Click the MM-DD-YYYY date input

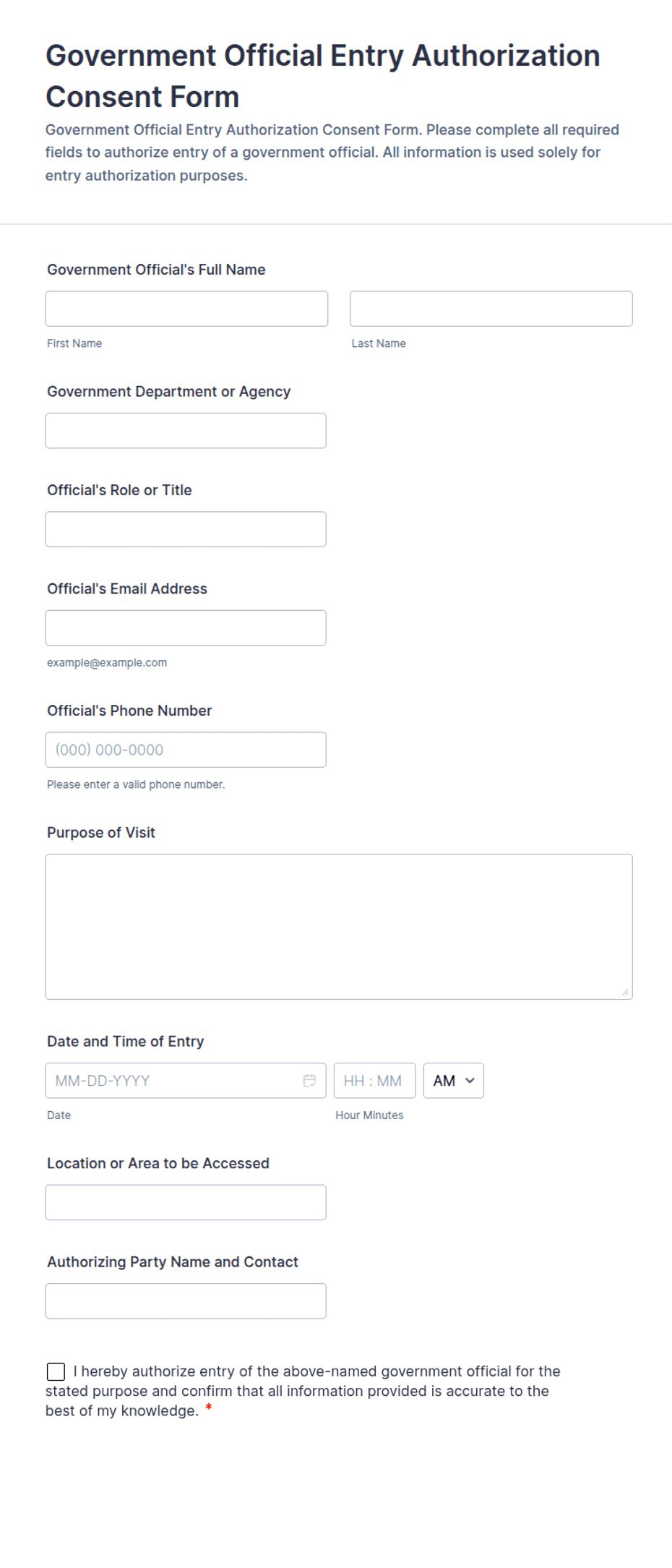point(186,1080)
